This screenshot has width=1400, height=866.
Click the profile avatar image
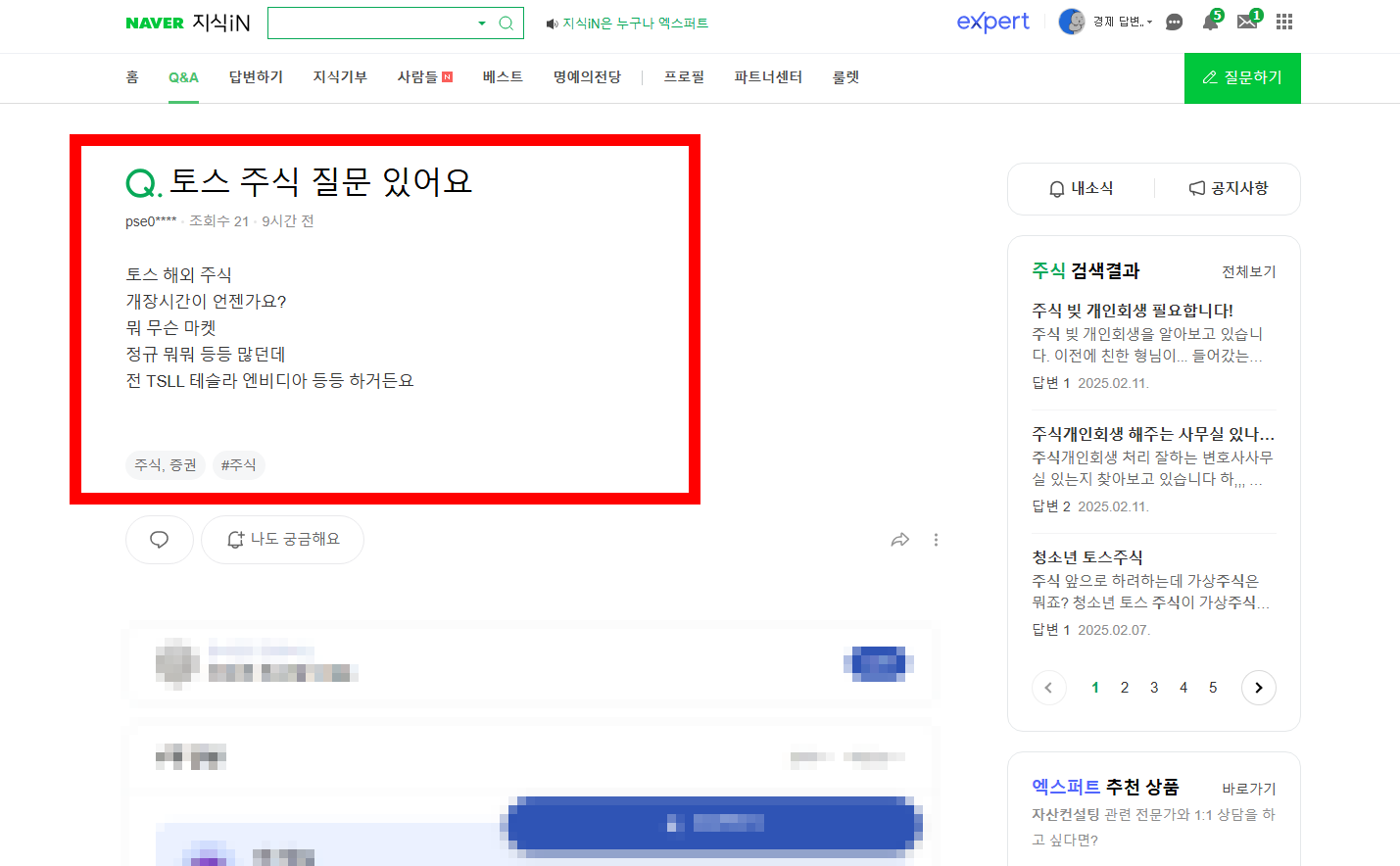click(1072, 22)
